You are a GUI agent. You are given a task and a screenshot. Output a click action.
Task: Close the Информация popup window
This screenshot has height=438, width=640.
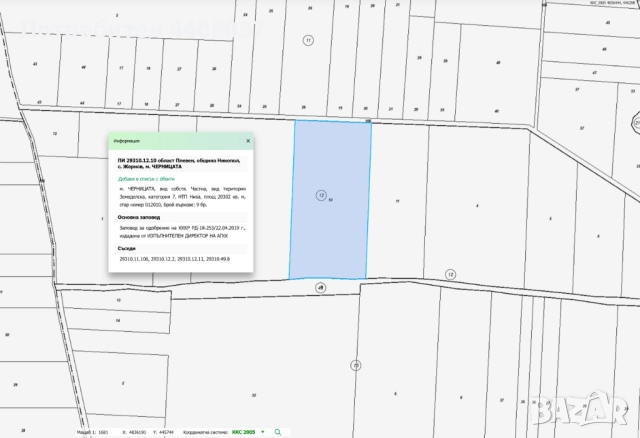tap(248, 141)
